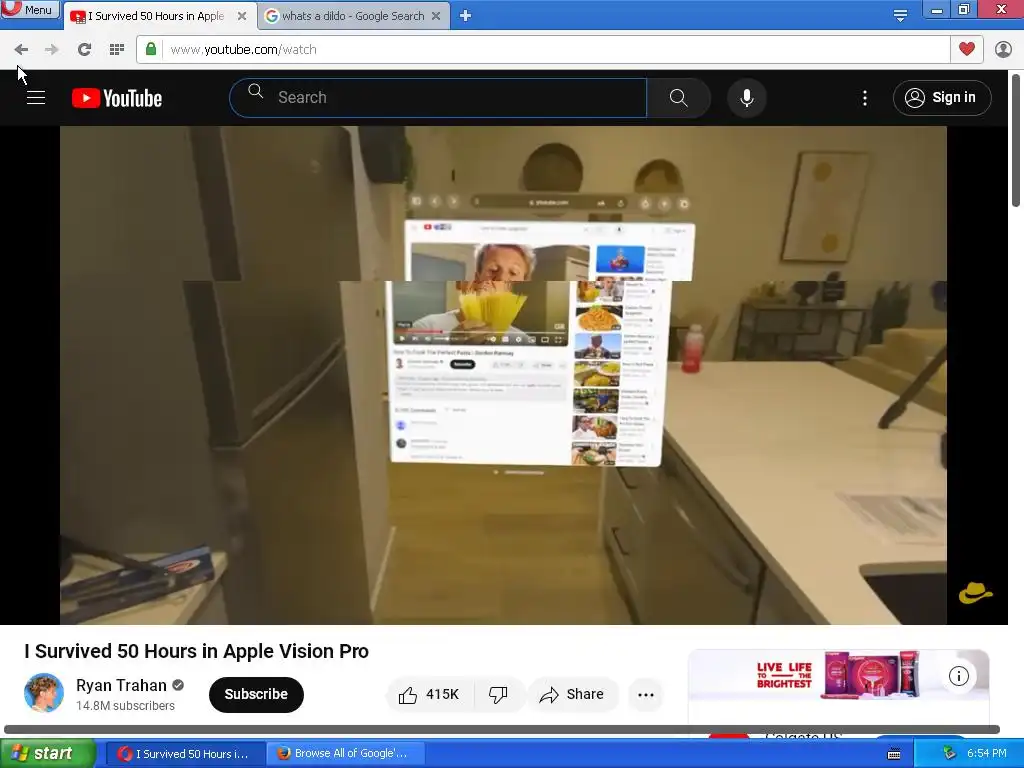Click the taskbar clock showing 6:54 PM
1024x768 pixels.
987,754
